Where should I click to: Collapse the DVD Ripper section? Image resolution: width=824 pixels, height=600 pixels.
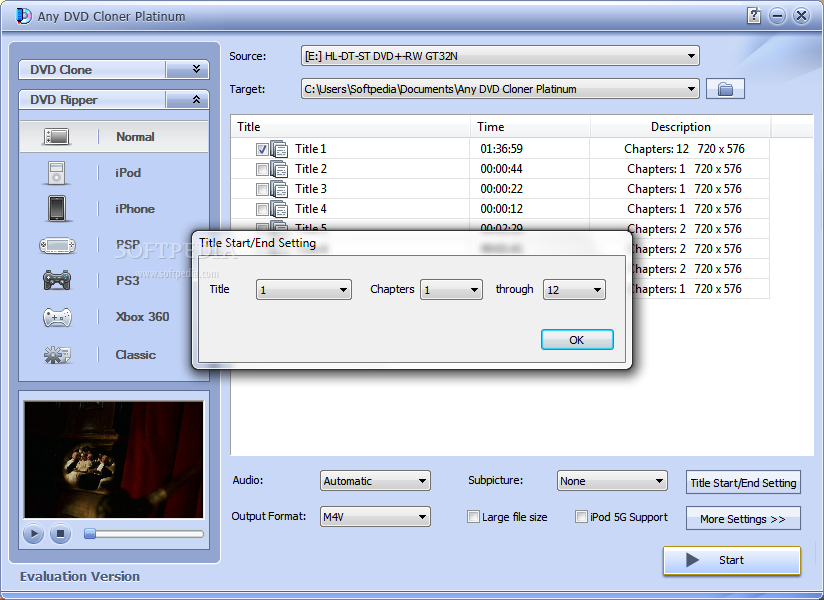[x=197, y=99]
